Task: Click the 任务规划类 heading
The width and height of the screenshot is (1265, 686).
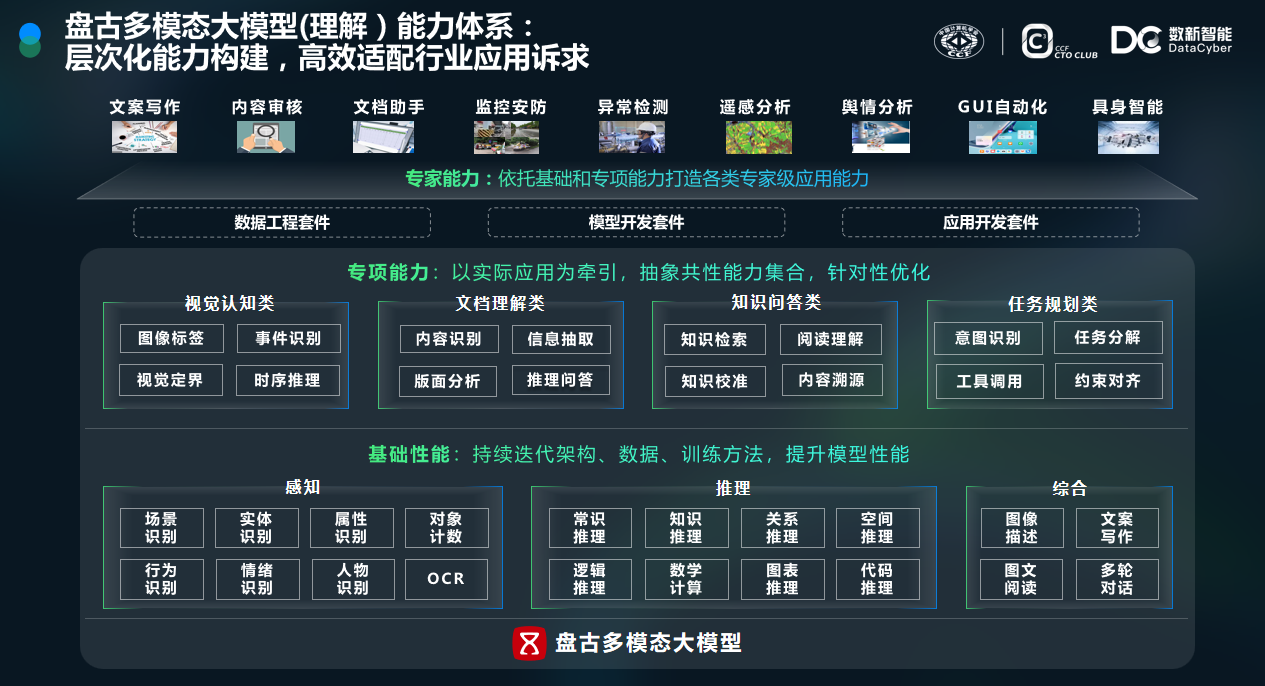Action: [x=1052, y=305]
